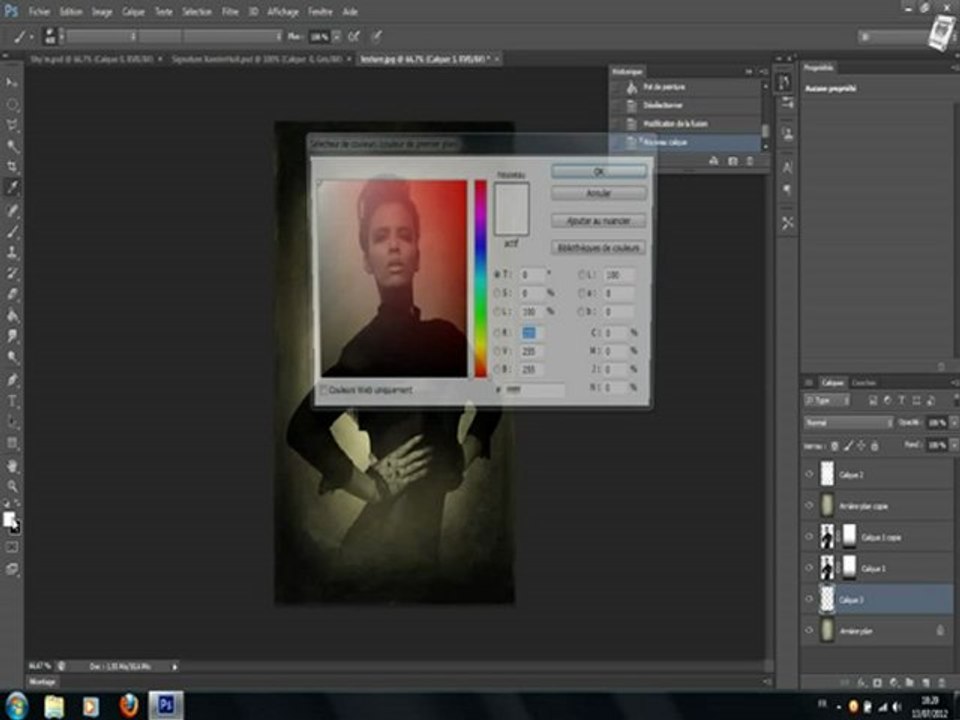Open layer styles fx icon
This screenshot has width=960, height=720.
point(861,682)
